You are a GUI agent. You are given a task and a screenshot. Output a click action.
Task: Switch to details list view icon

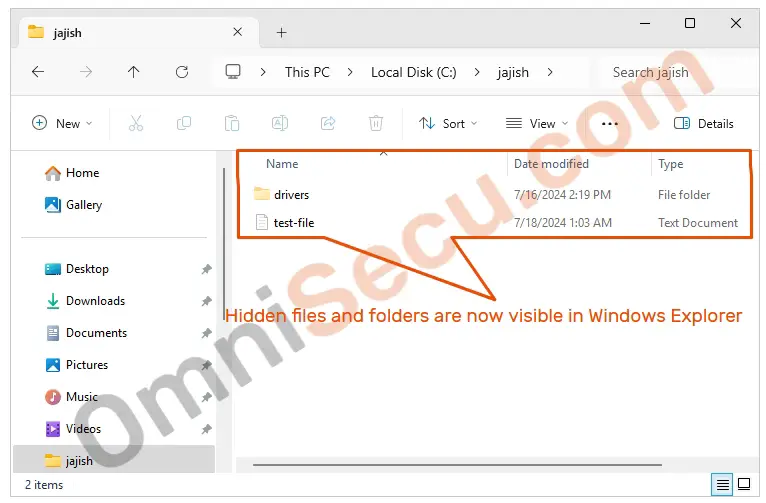[722, 484]
